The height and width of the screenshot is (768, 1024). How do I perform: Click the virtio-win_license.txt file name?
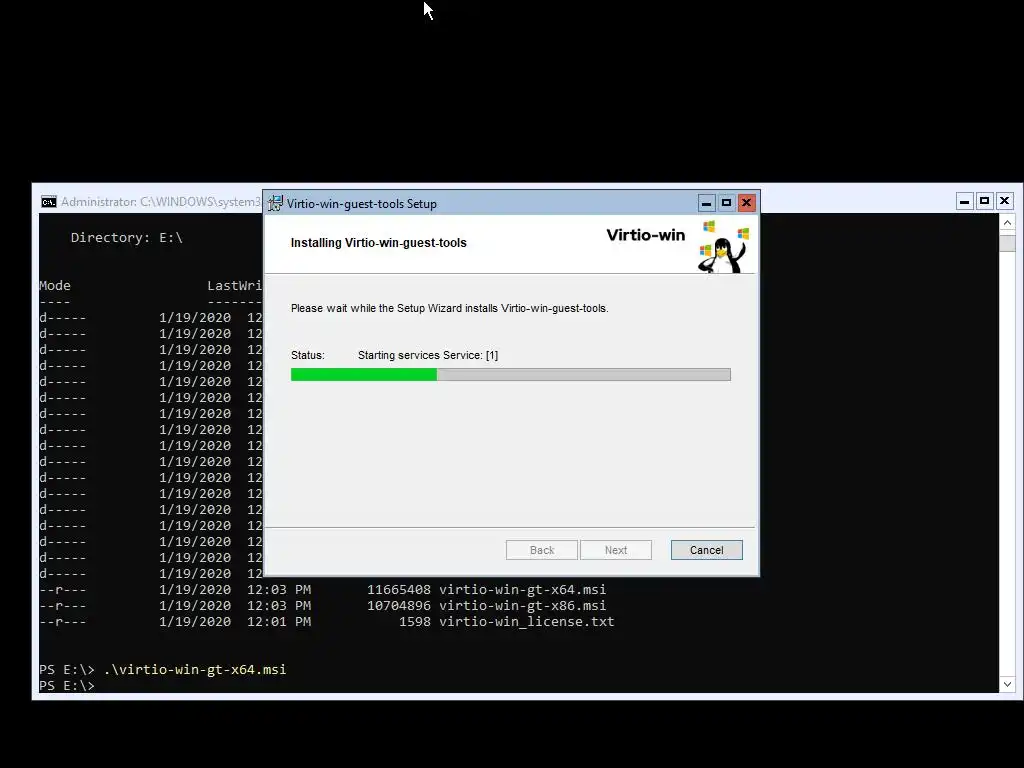click(x=526, y=622)
